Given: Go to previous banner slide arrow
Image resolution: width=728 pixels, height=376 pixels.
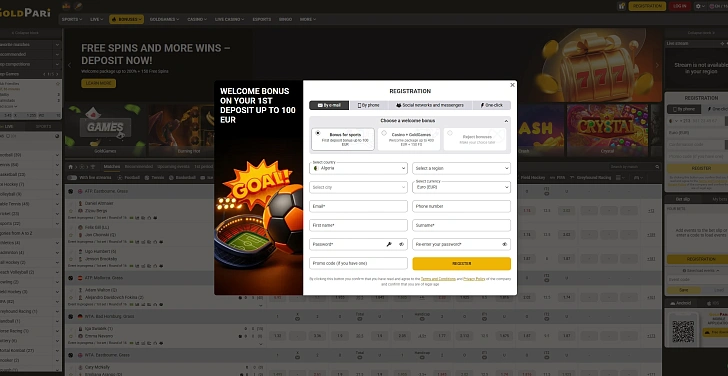Looking at the screenshot, I should 69,65.
